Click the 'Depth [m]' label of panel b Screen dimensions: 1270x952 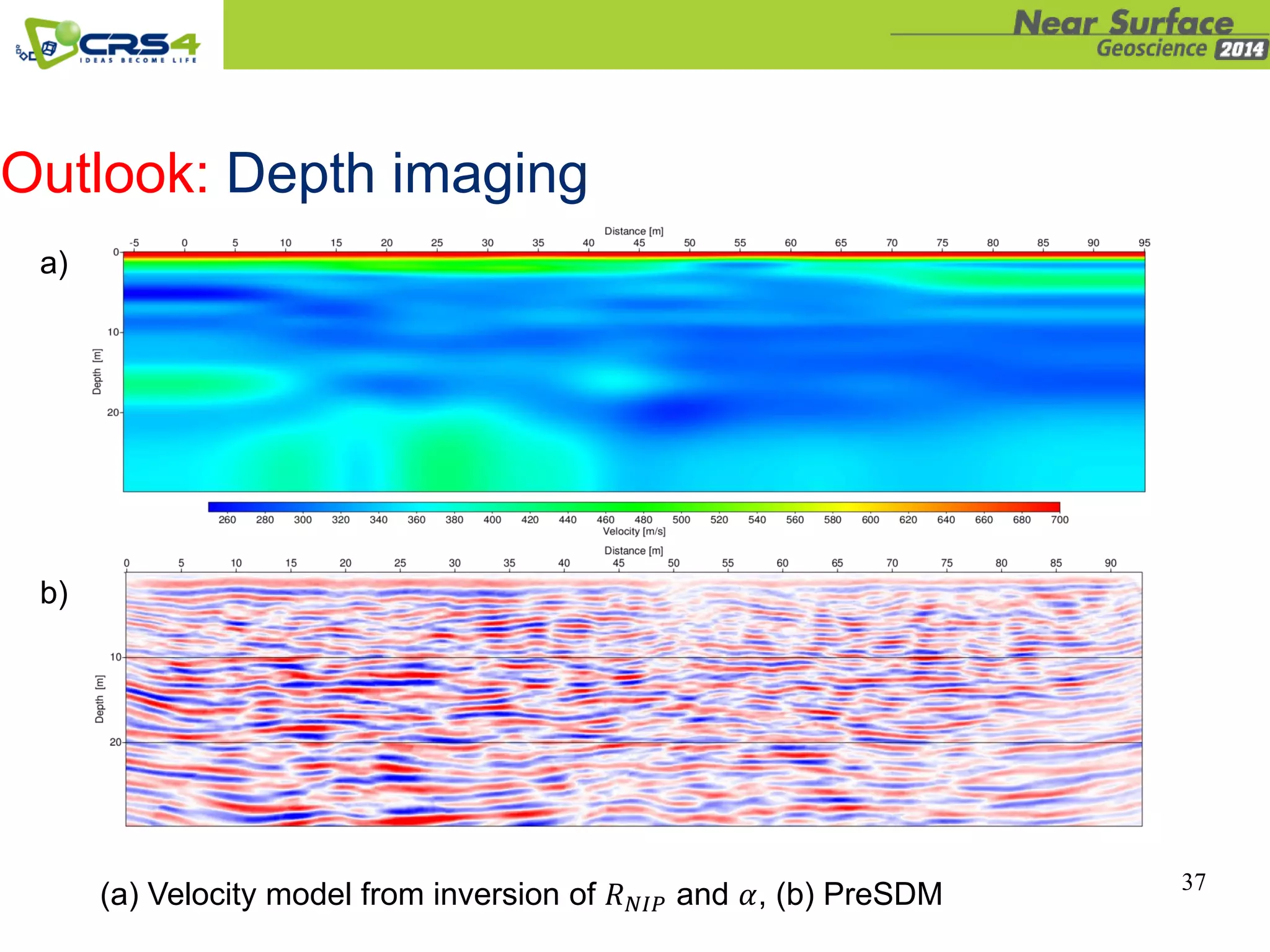coord(100,699)
